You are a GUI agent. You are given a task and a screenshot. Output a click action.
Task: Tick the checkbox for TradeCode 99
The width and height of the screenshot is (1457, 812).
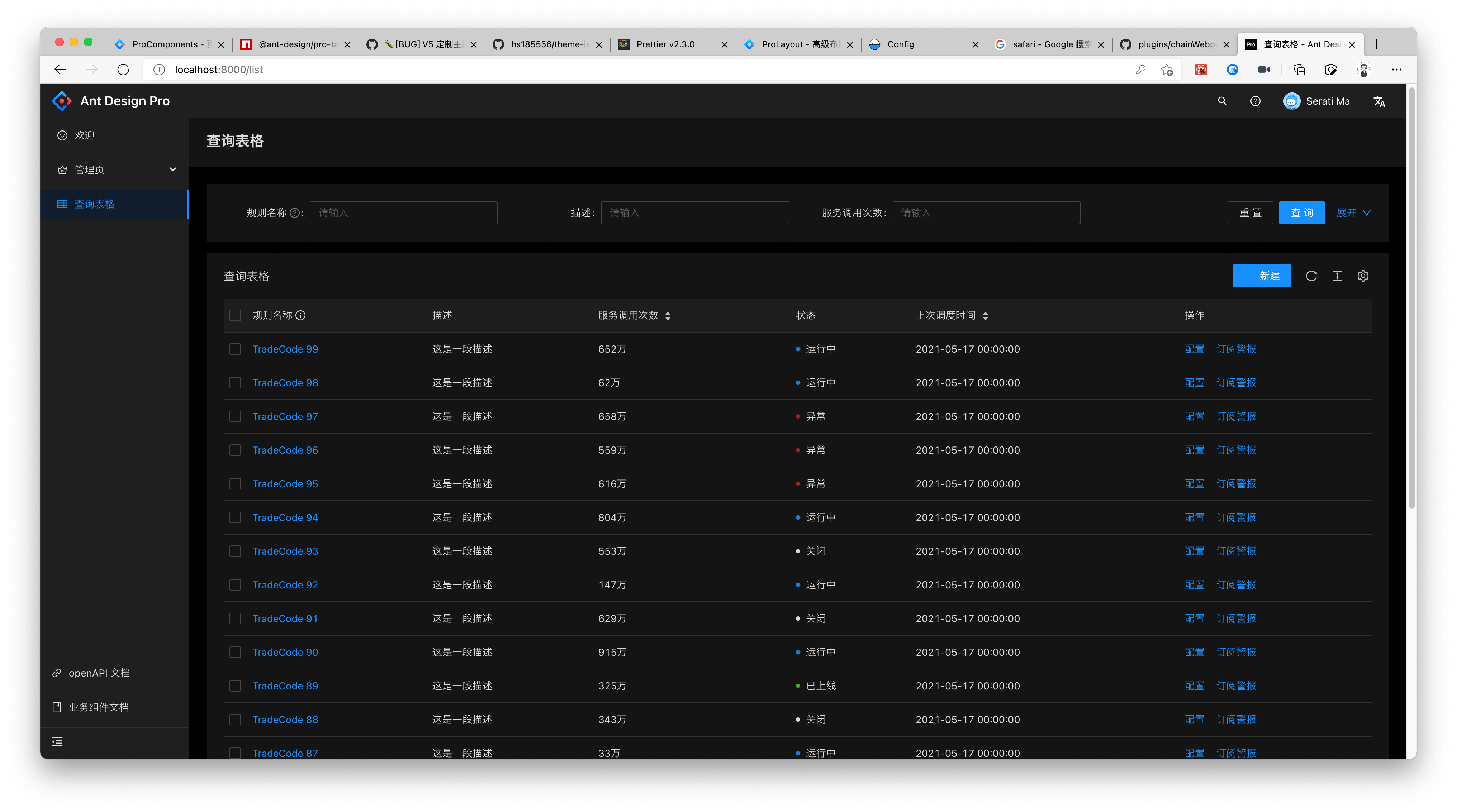click(235, 349)
